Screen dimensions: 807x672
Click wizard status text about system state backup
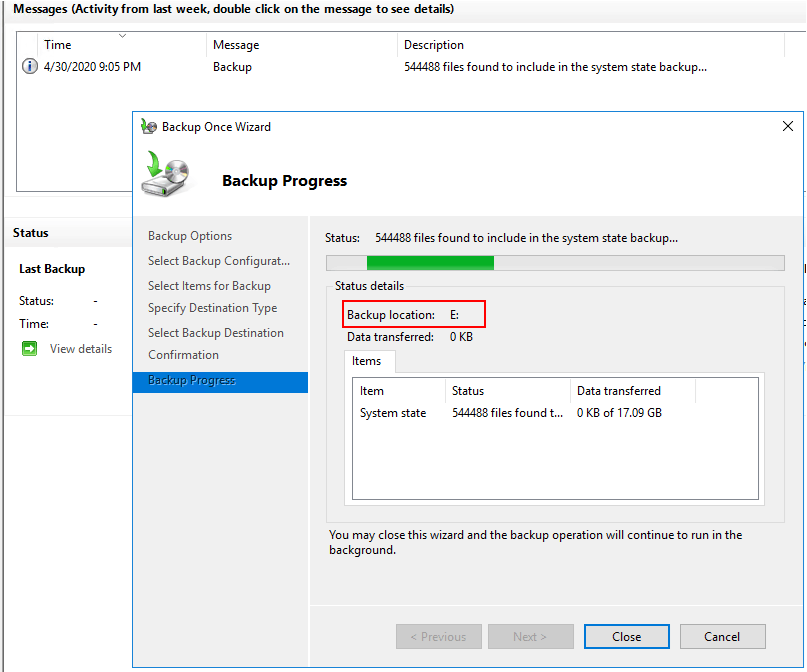point(526,238)
